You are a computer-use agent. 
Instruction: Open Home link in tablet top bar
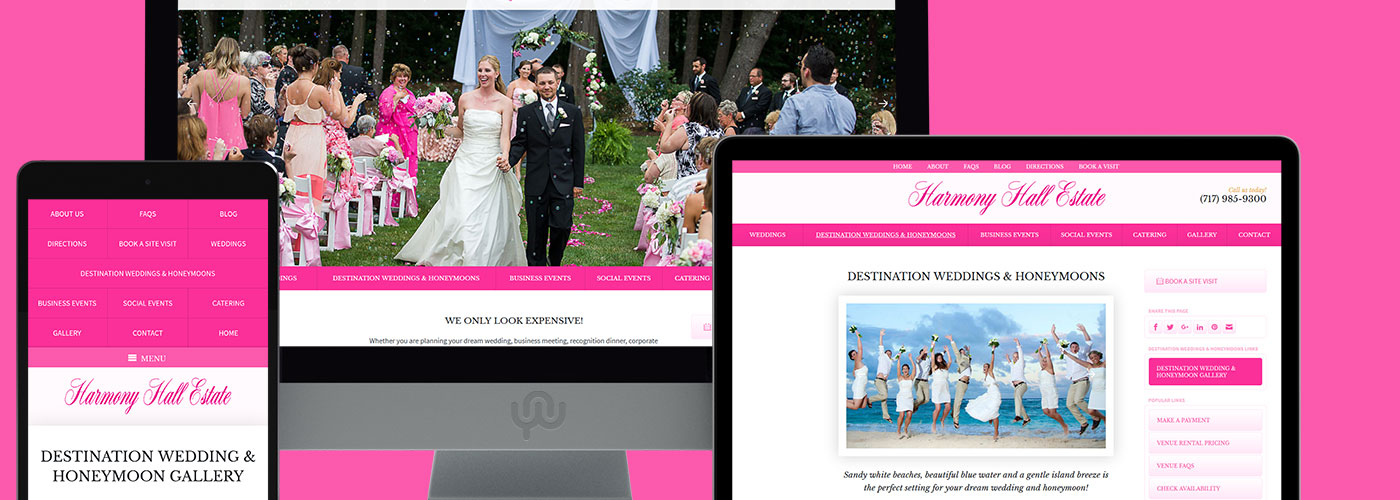point(902,166)
